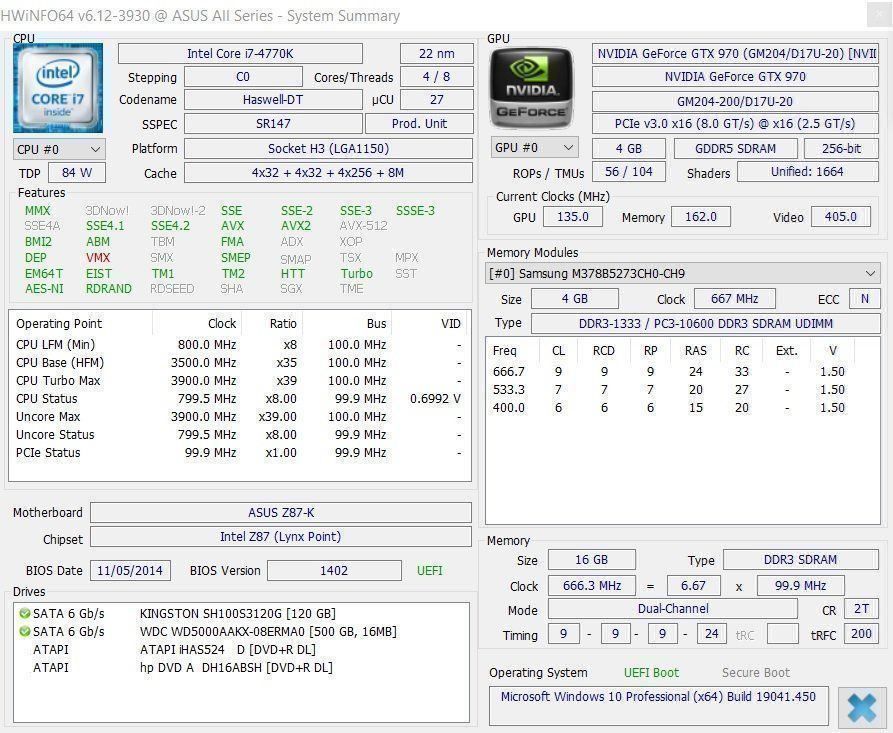This screenshot has height=733, width=893.
Task: Click the total Memory Size field 16 GB
Action: (x=592, y=560)
